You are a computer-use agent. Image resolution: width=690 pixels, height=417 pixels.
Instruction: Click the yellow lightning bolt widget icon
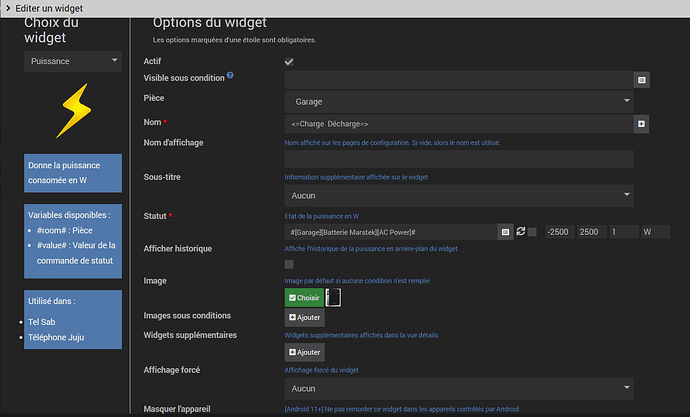click(x=73, y=111)
